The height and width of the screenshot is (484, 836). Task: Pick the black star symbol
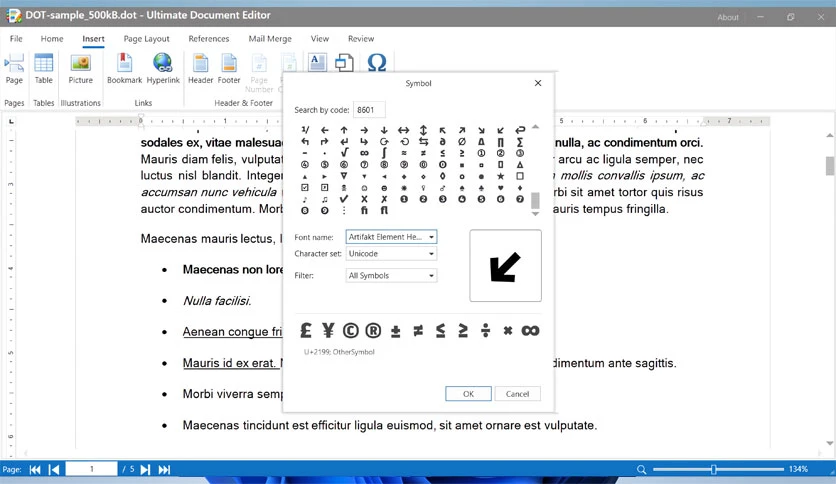(x=500, y=176)
